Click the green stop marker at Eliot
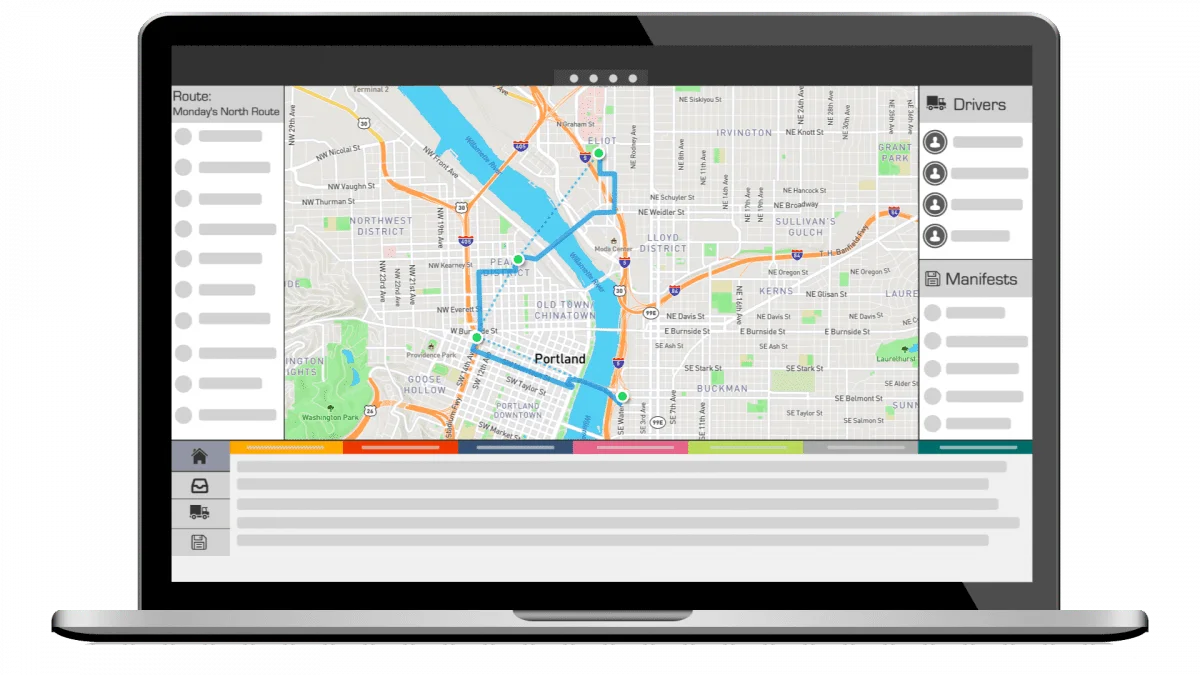 coord(598,153)
